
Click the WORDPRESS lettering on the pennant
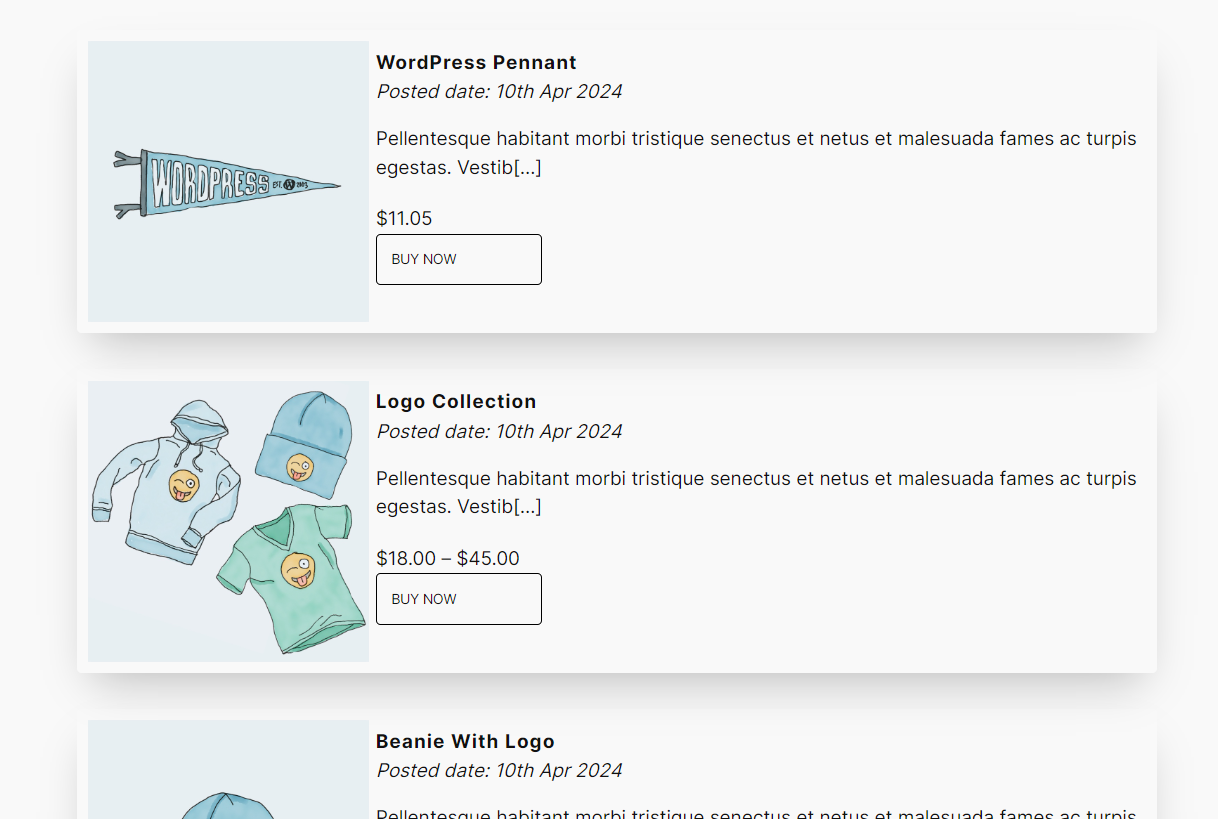coord(210,181)
